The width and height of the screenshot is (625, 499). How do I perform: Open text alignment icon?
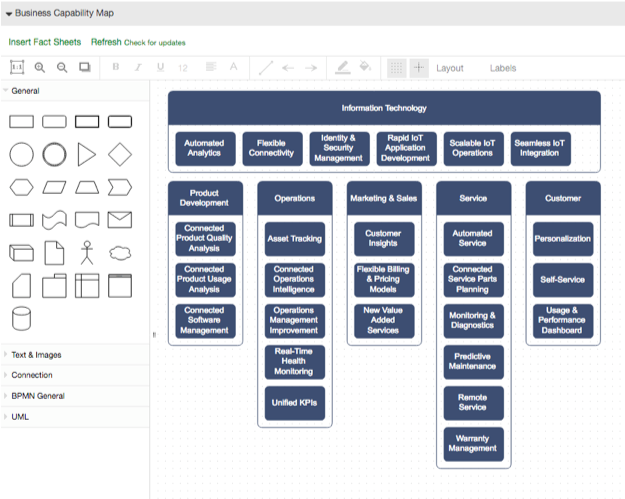point(211,67)
